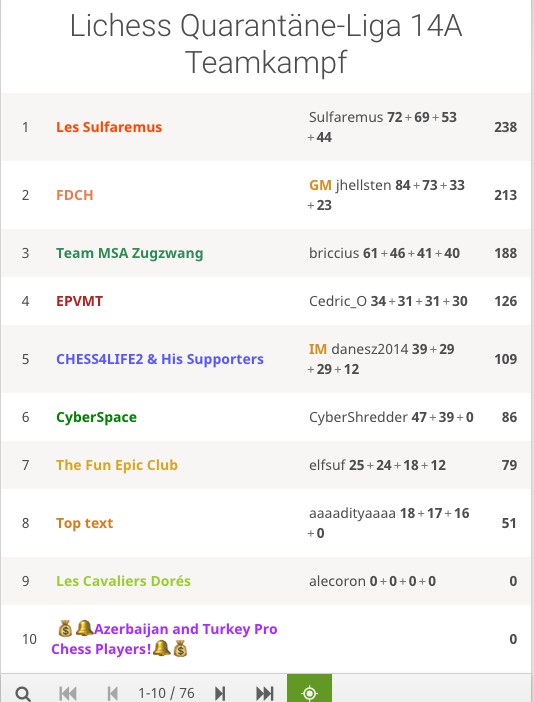This screenshot has height=702, width=534.
Task: Click GM jhellsten player name
Action: point(350,185)
